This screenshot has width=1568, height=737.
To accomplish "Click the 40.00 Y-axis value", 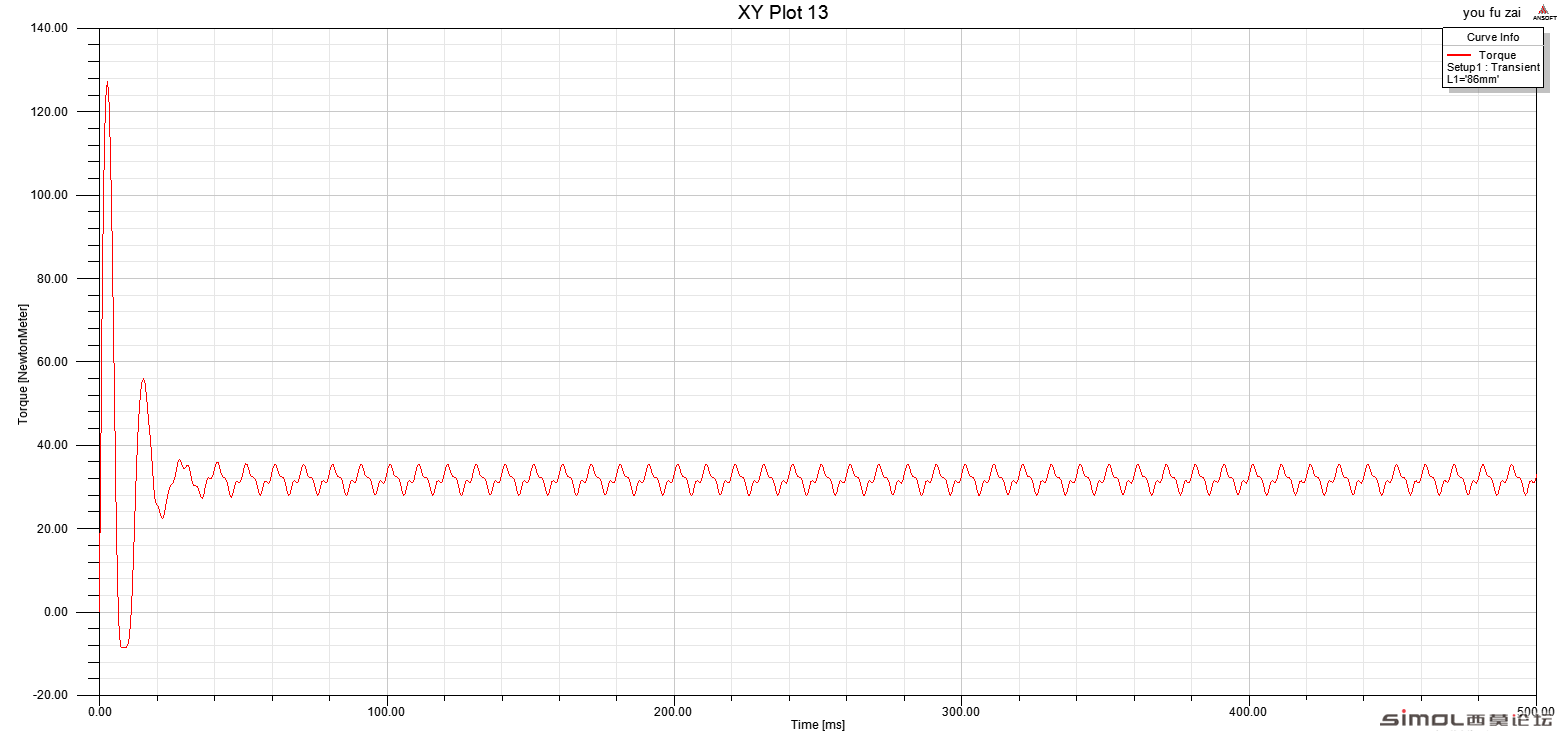I will pos(51,445).
